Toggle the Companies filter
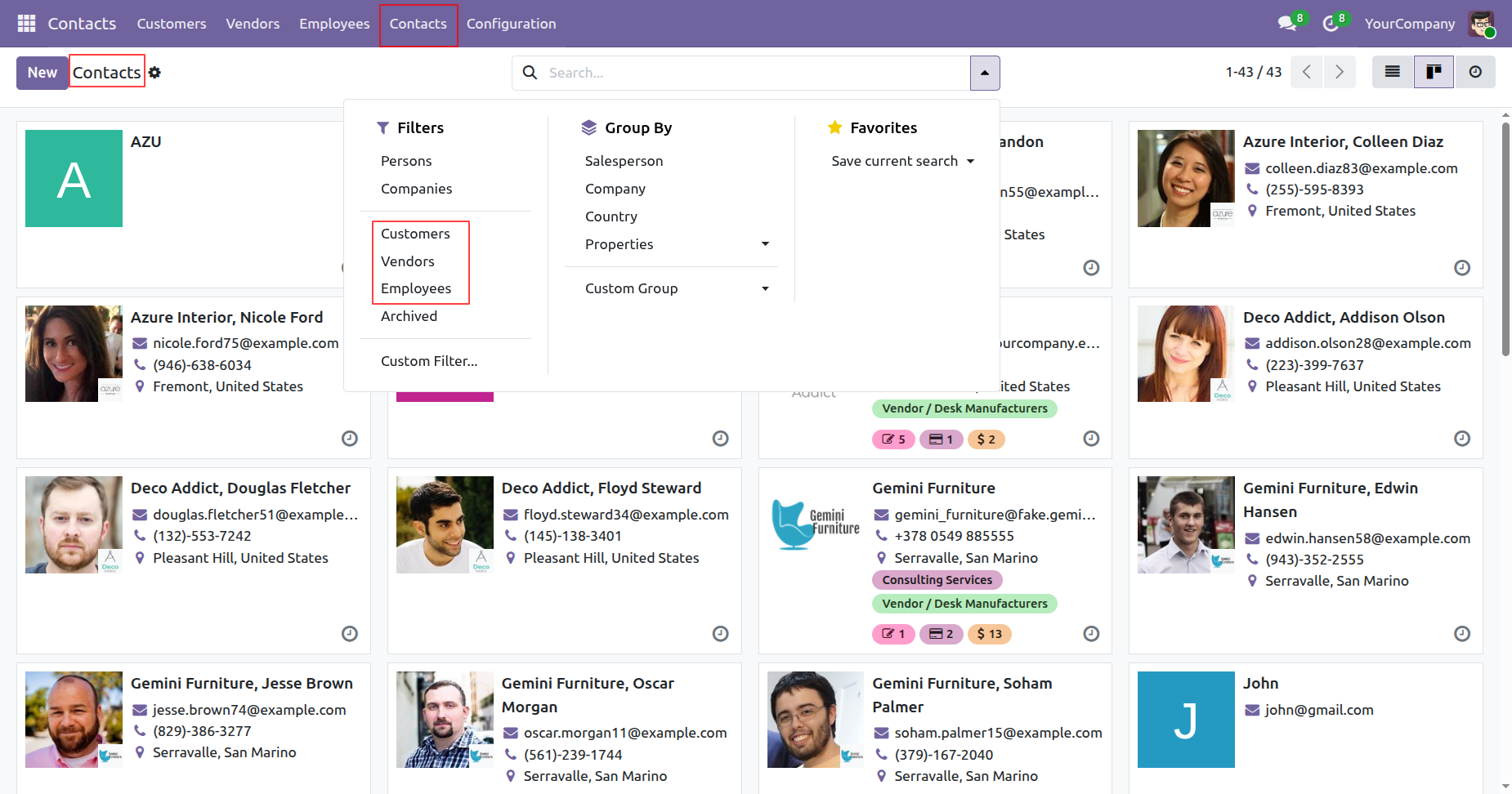This screenshot has height=794, width=1512. point(416,189)
